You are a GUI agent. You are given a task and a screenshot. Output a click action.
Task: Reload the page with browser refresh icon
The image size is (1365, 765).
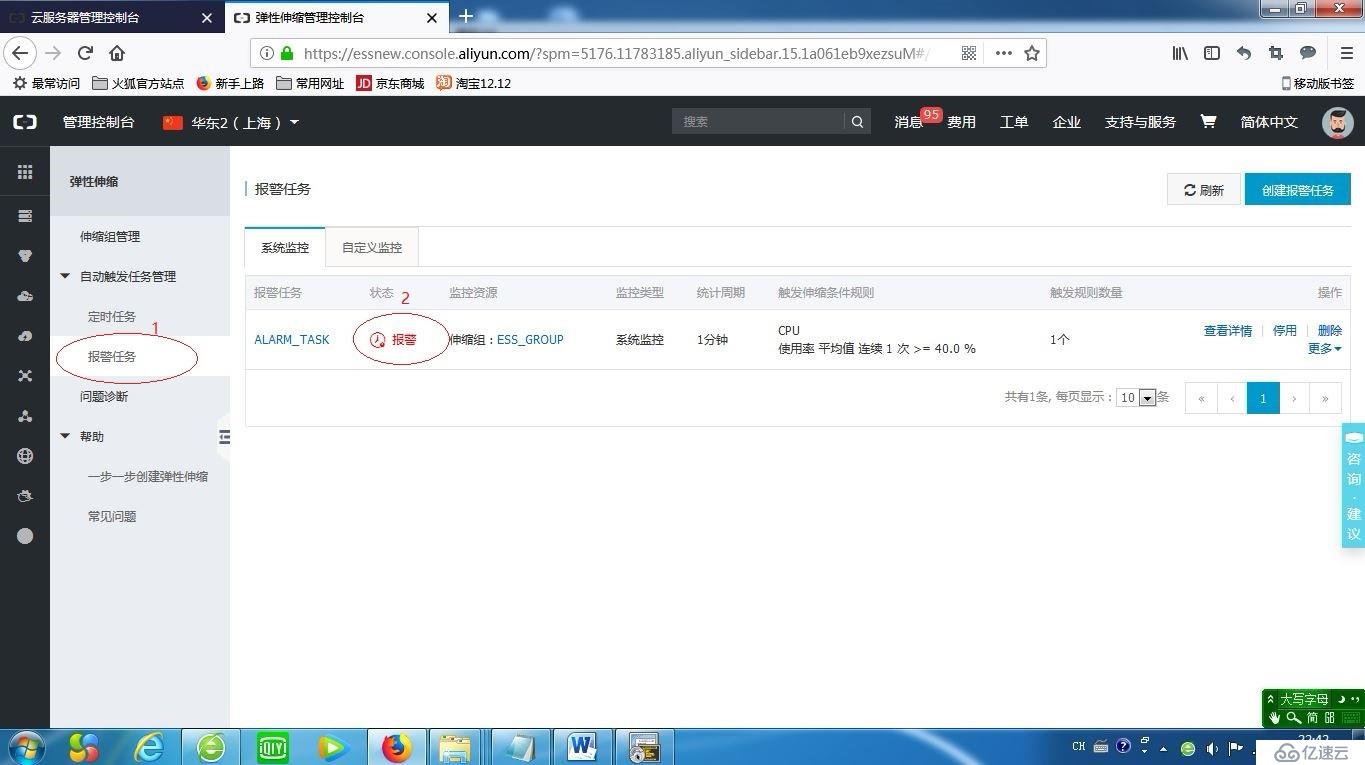pos(85,53)
